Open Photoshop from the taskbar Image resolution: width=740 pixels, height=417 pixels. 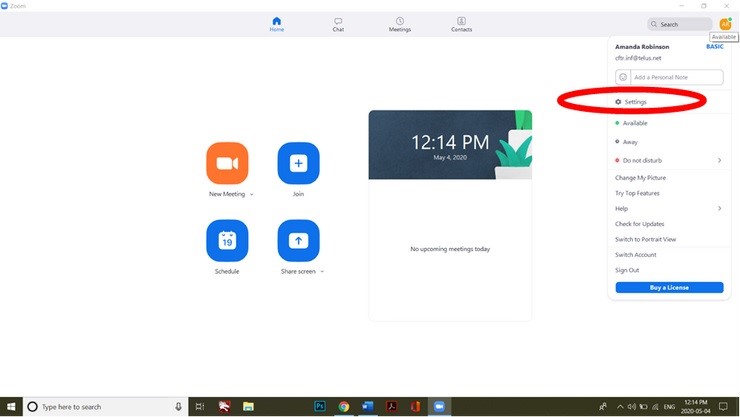pyautogui.click(x=320, y=407)
